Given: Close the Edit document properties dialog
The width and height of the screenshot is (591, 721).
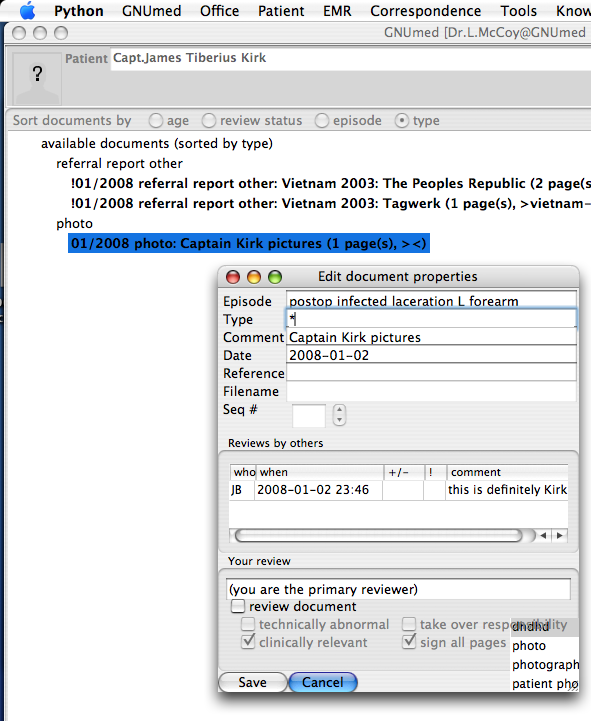Looking at the screenshot, I should [233, 277].
